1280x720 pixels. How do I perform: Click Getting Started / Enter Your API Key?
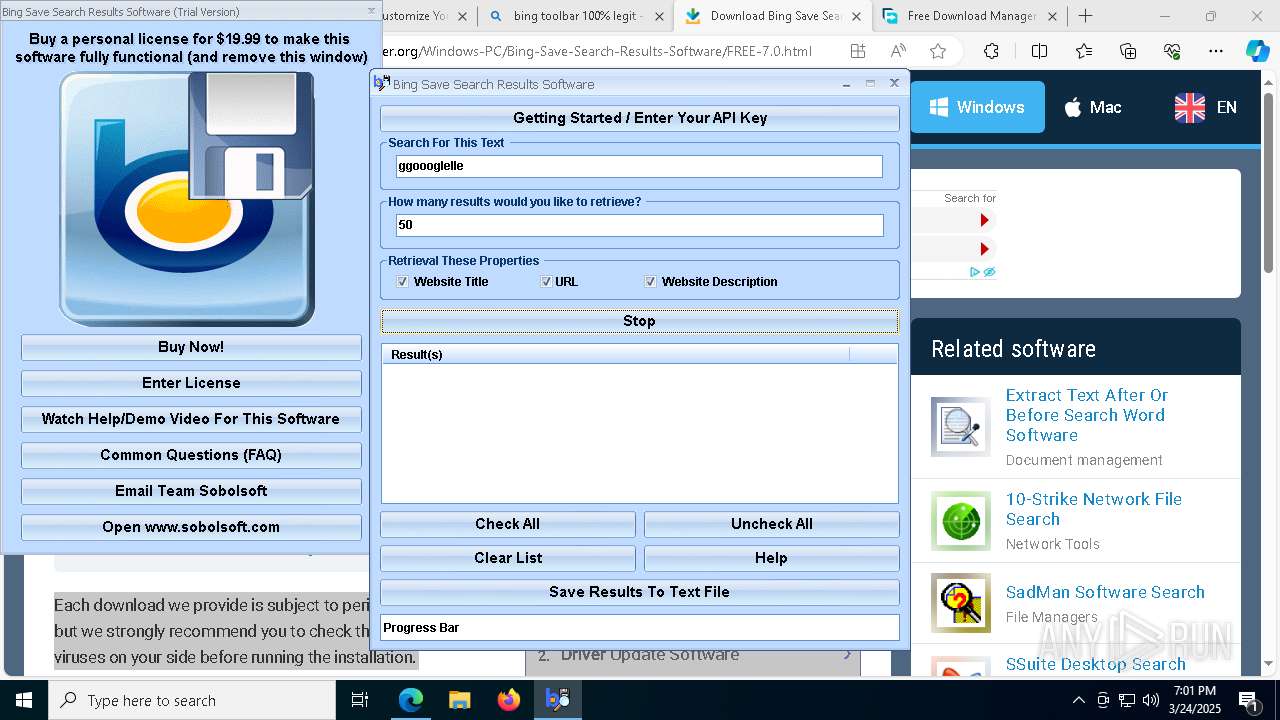(x=640, y=118)
